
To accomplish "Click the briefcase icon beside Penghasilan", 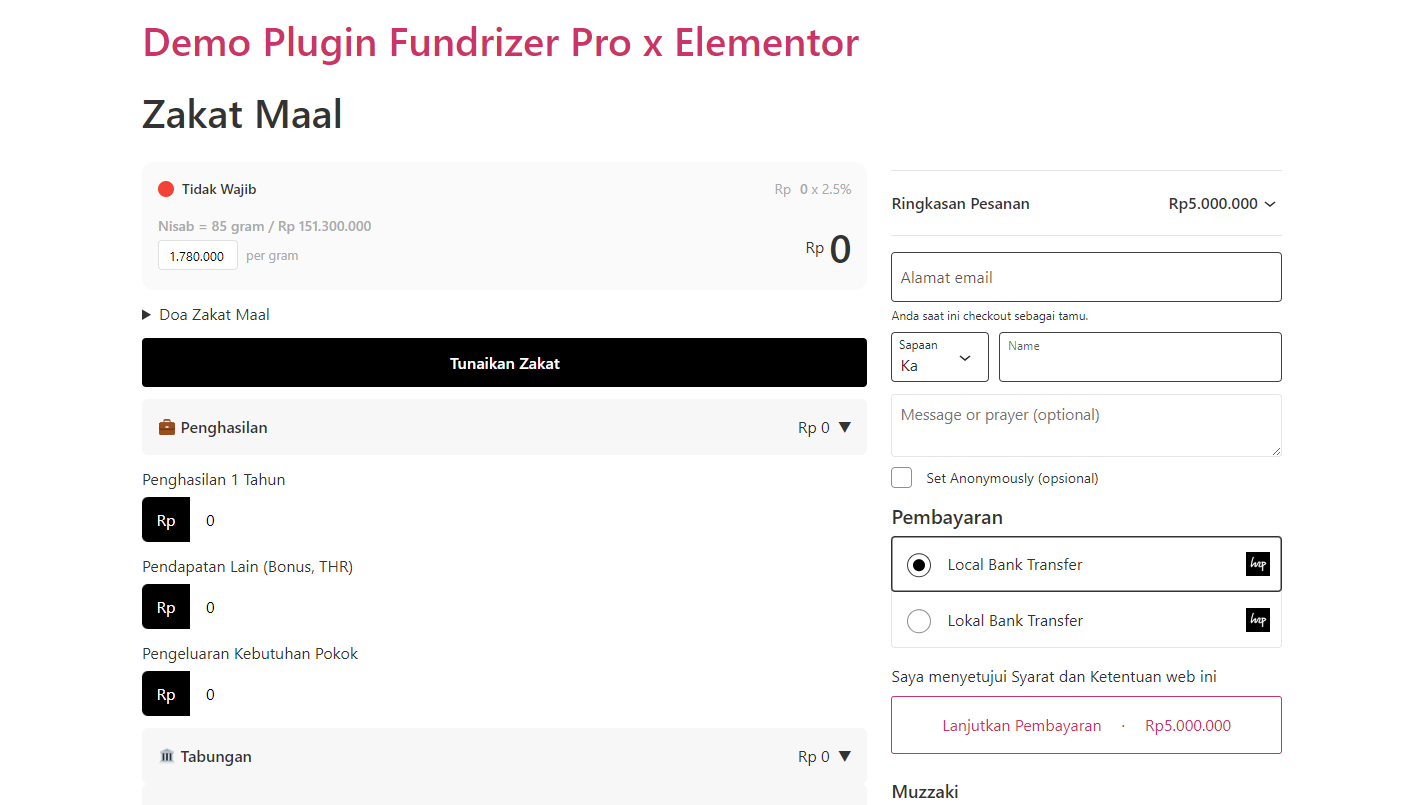I will pyautogui.click(x=167, y=427).
